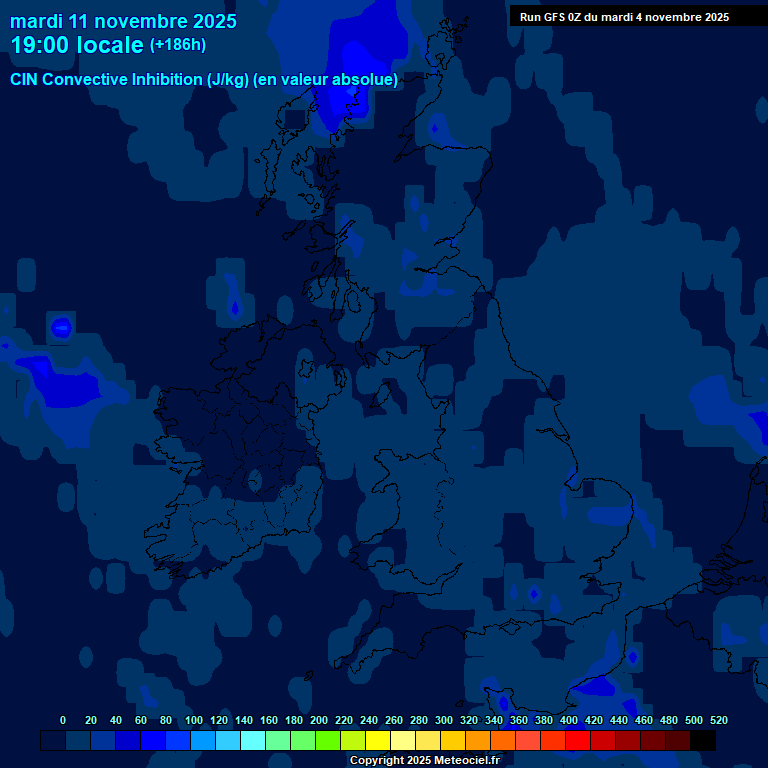Click the legend value label 300

point(444,720)
